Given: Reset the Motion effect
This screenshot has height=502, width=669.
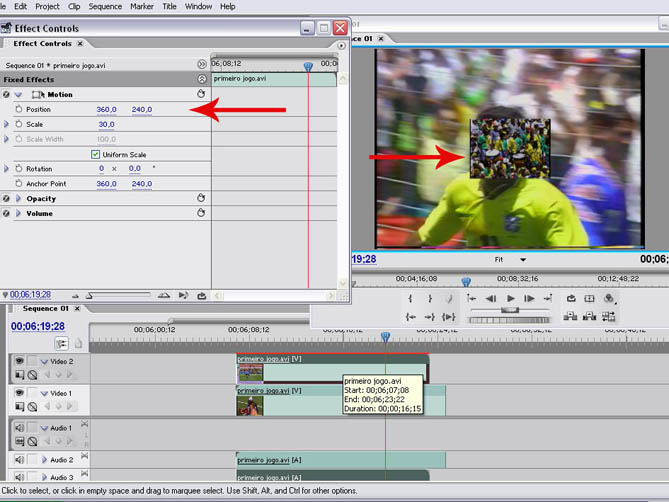Looking at the screenshot, I should 201,94.
